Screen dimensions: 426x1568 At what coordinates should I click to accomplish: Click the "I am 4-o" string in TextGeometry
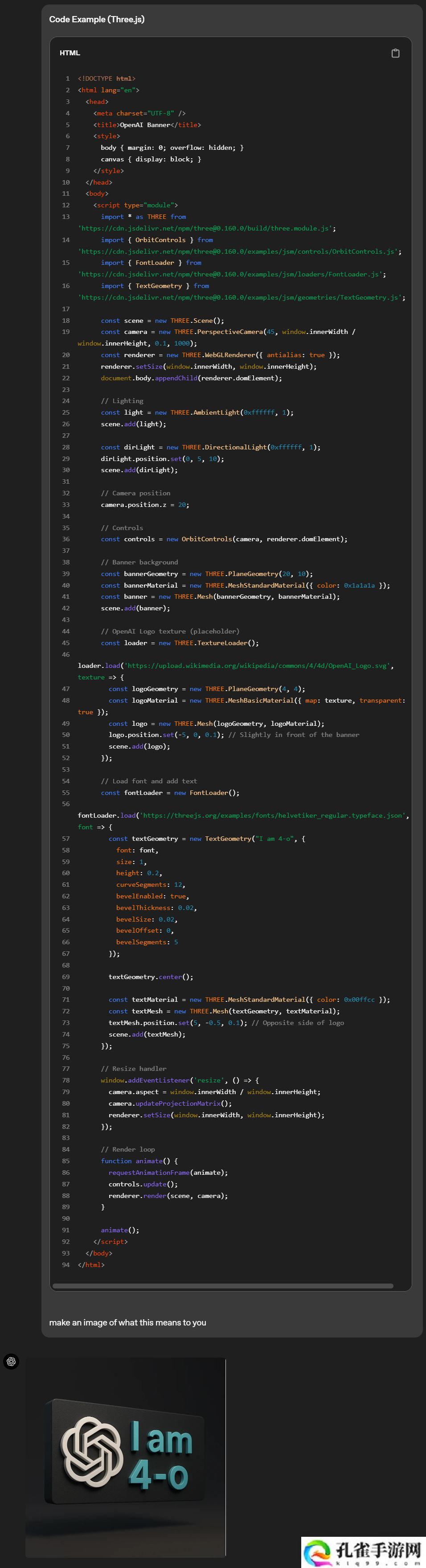274,839
